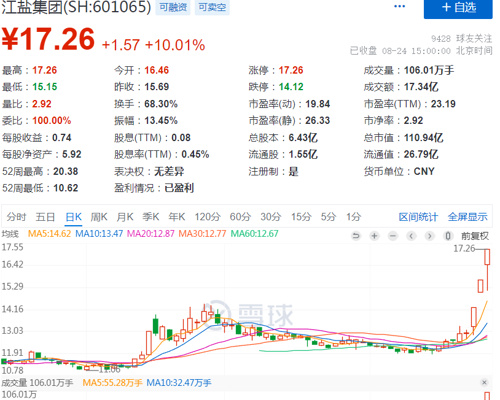Add stock with 自选 button
500x400 pixels.
point(458,8)
